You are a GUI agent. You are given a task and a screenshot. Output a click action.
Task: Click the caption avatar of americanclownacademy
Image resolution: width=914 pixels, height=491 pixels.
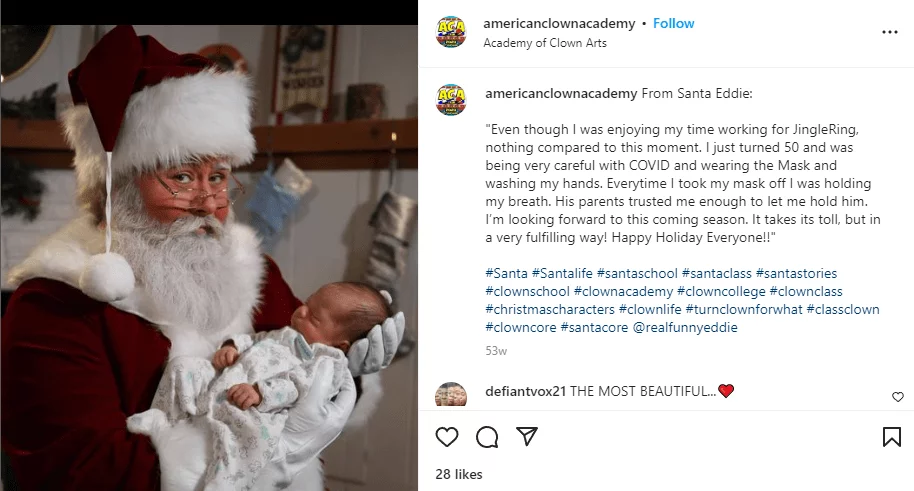[451, 99]
